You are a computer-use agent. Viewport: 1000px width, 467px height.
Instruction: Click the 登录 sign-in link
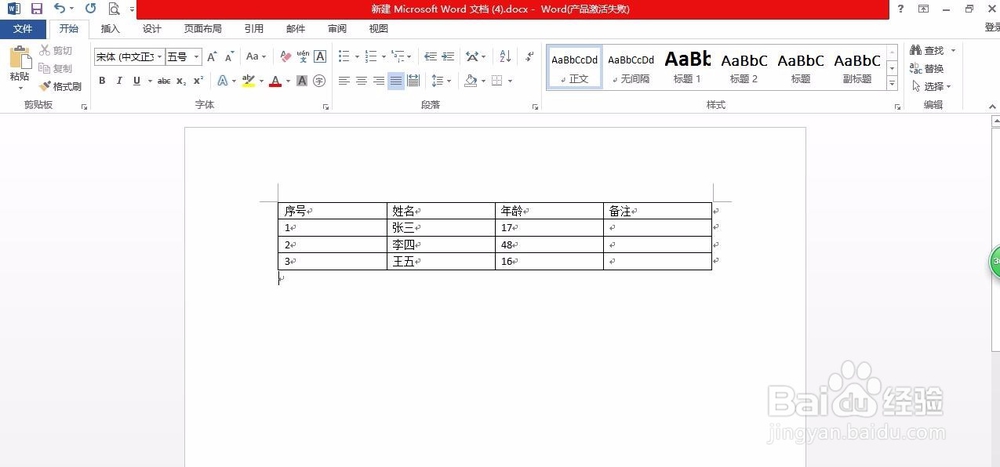tap(992, 27)
